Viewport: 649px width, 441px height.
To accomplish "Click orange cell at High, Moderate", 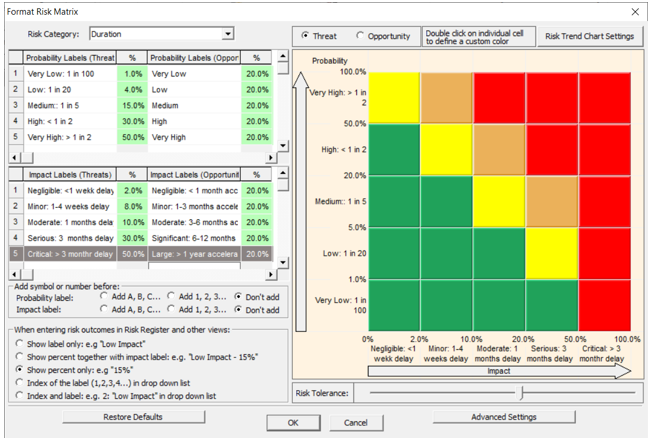I will (499, 149).
